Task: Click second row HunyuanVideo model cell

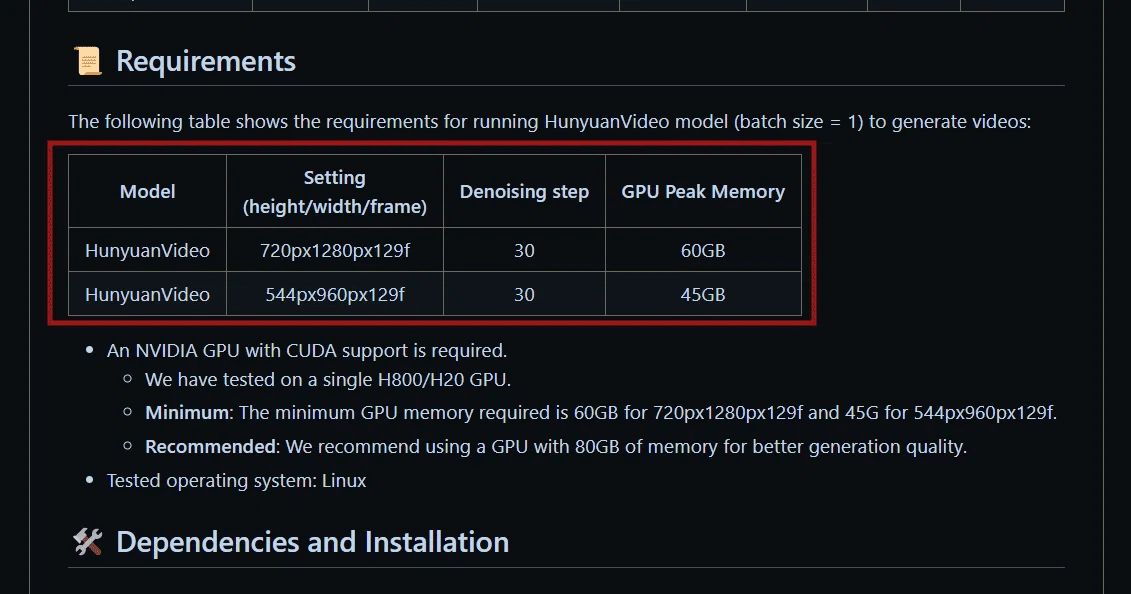Action: pos(147,294)
